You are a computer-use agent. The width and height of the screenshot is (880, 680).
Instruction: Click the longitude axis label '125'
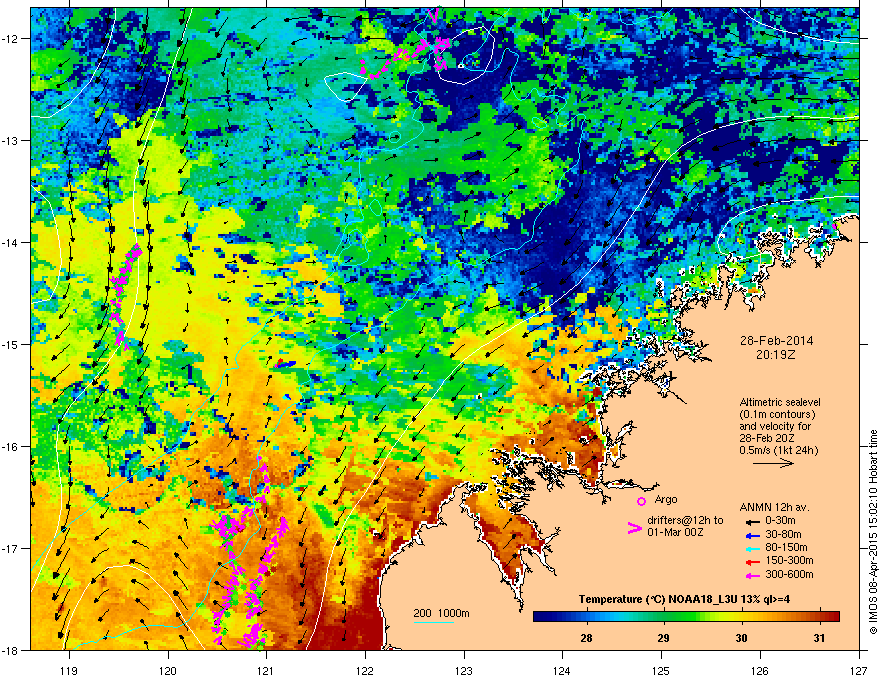tap(661, 670)
